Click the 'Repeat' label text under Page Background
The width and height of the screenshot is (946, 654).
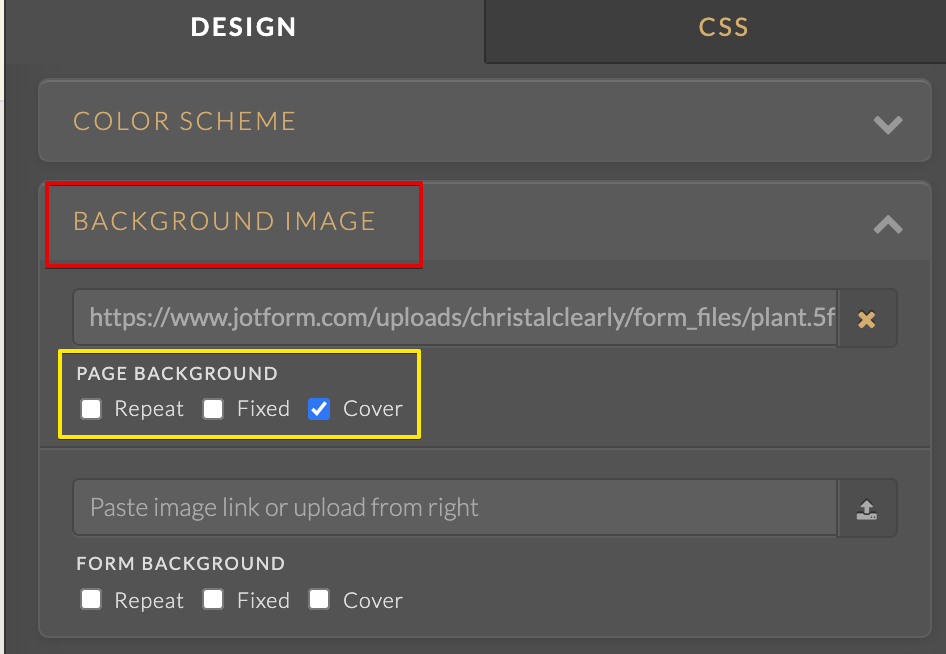pyautogui.click(x=149, y=409)
